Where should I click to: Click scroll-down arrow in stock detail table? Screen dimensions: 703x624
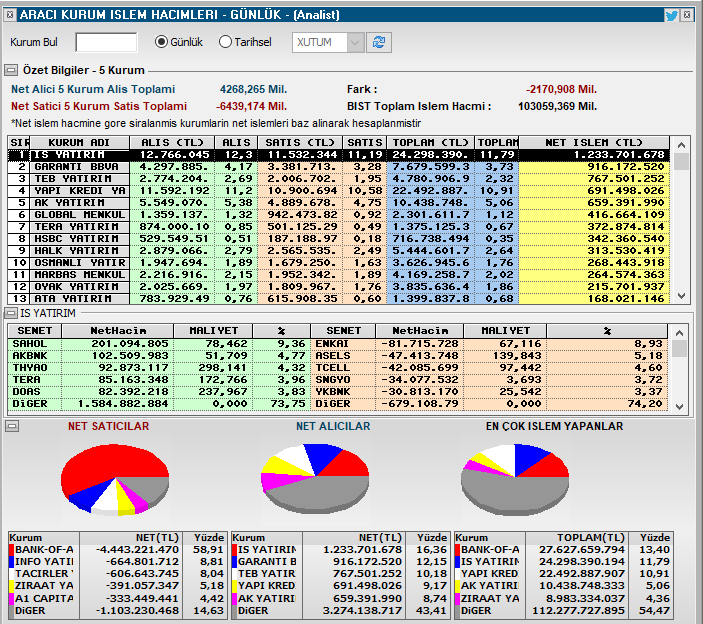(x=679, y=407)
